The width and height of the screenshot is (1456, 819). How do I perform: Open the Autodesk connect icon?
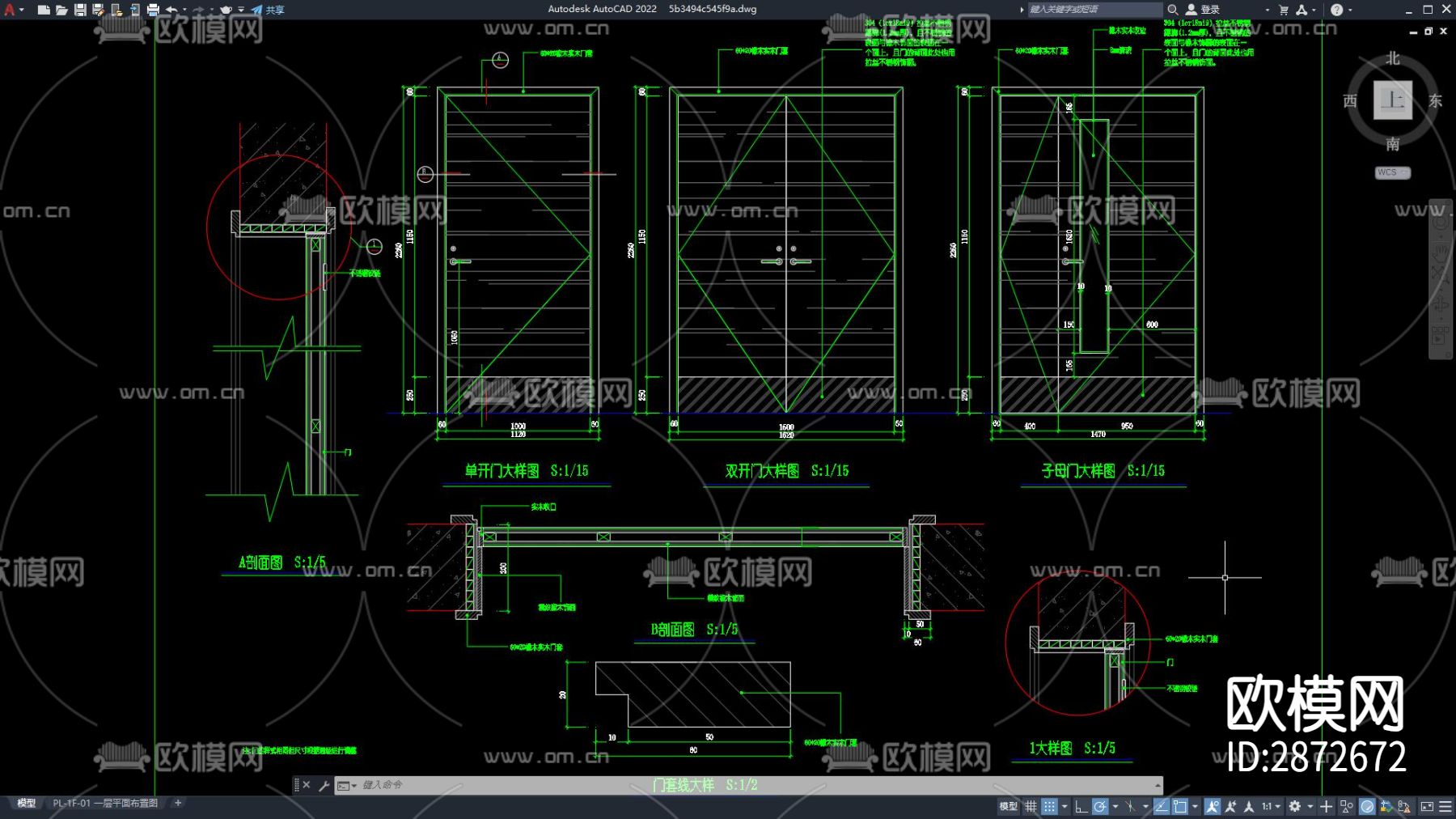(x=1302, y=10)
